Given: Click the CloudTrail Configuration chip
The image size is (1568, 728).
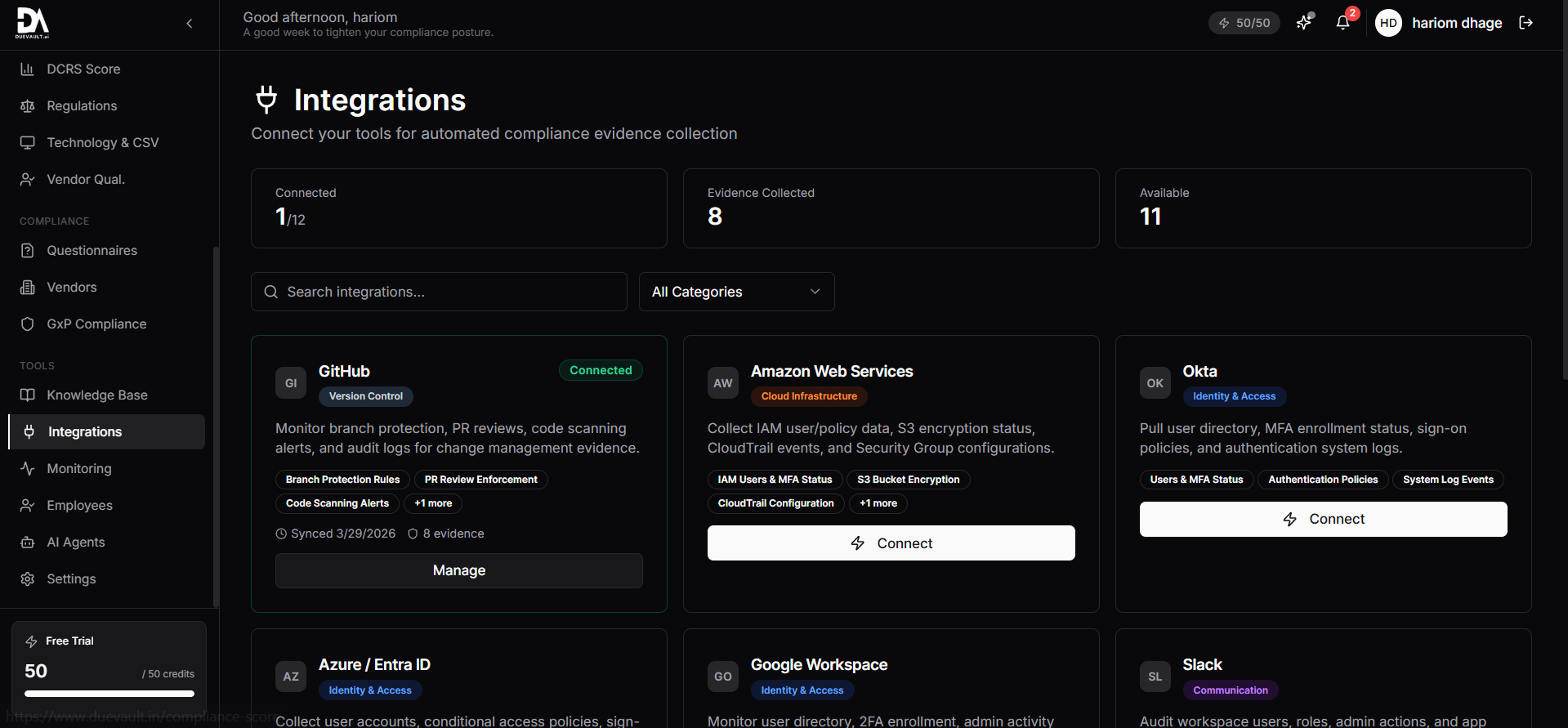Looking at the screenshot, I should (x=776, y=503).
